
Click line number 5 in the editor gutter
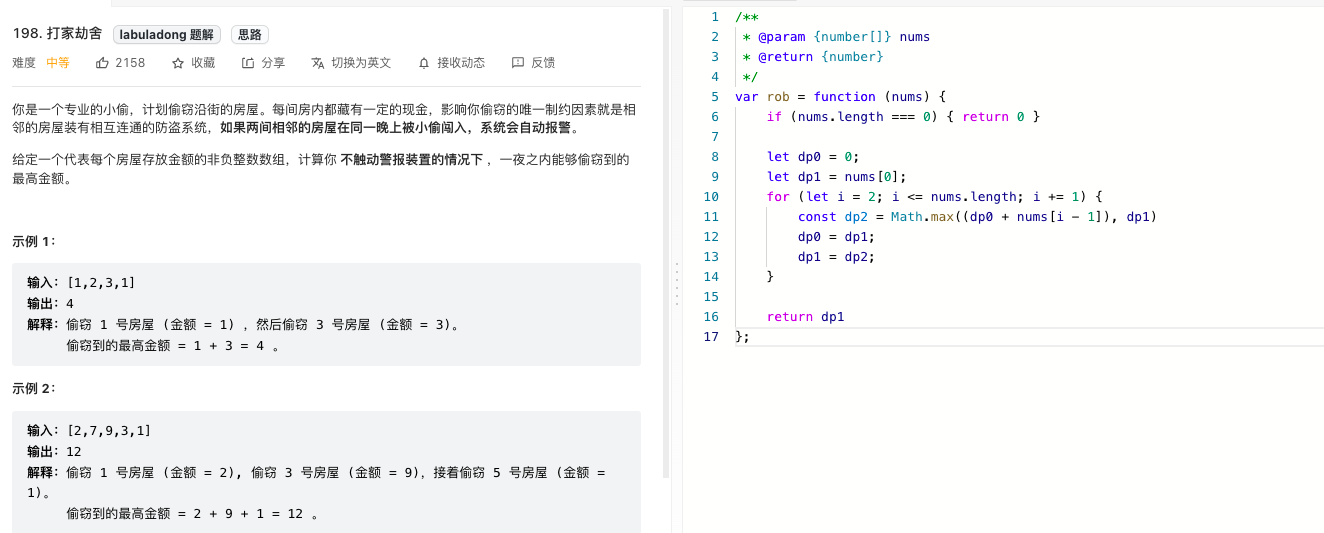tap(714, 97)
